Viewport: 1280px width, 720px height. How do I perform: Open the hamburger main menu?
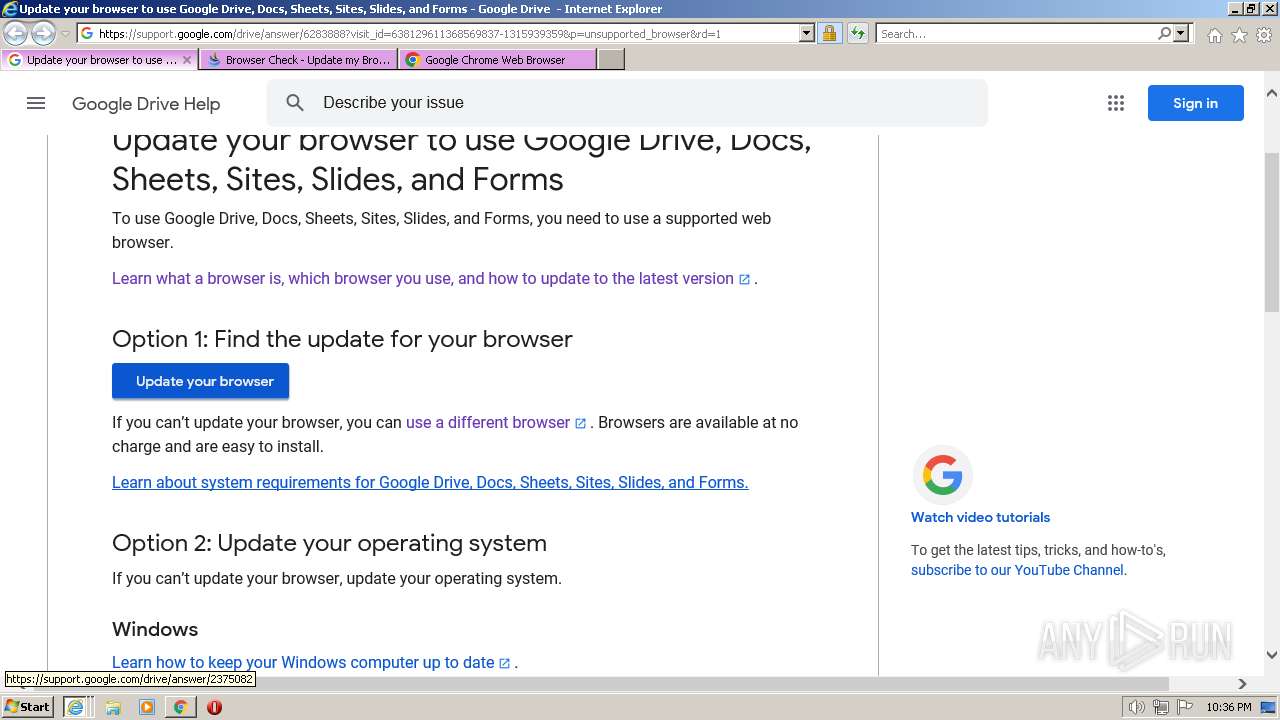[x=36, y=103]
